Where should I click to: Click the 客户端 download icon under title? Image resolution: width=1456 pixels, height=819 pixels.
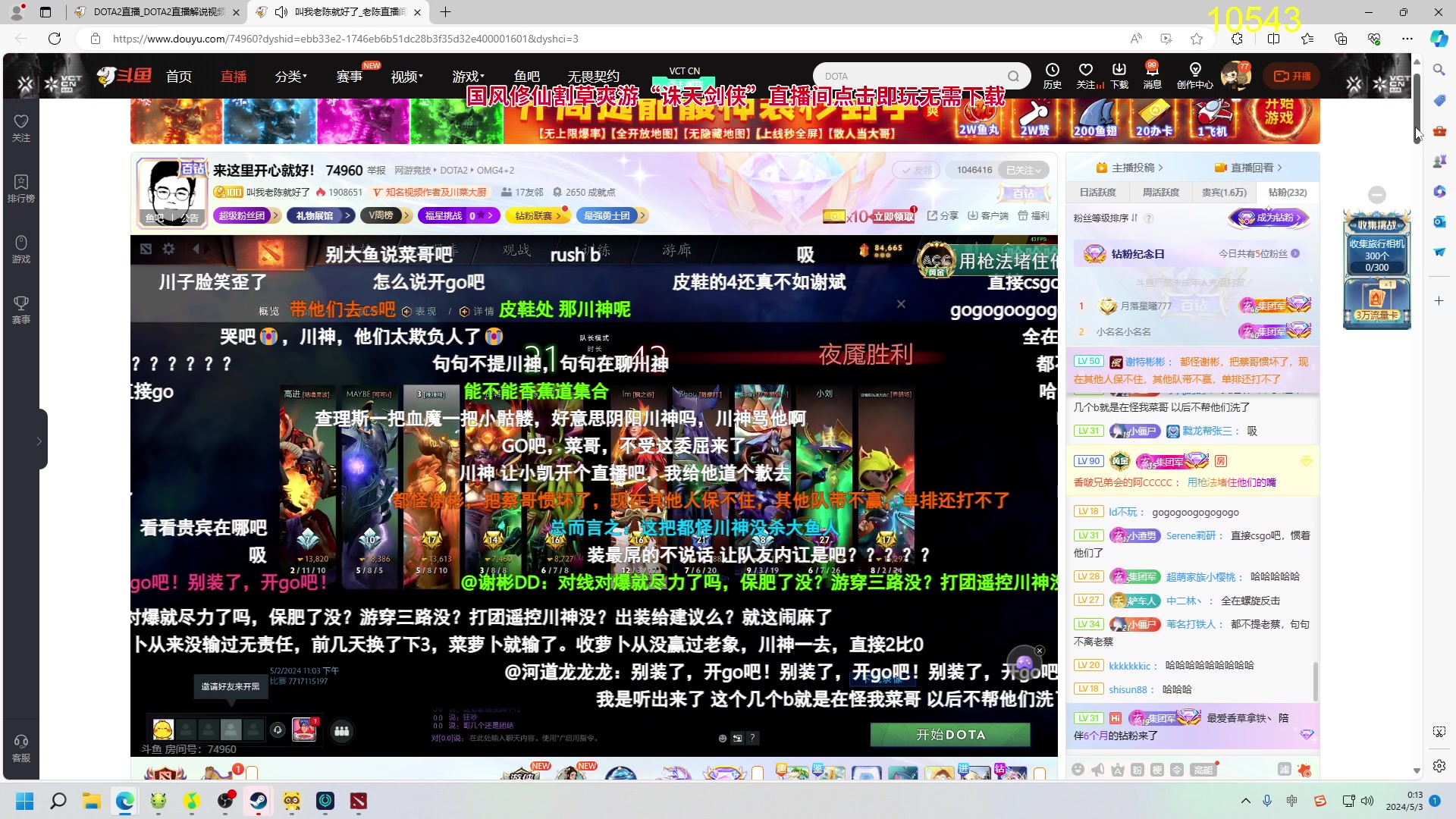(x=973, y=216)
